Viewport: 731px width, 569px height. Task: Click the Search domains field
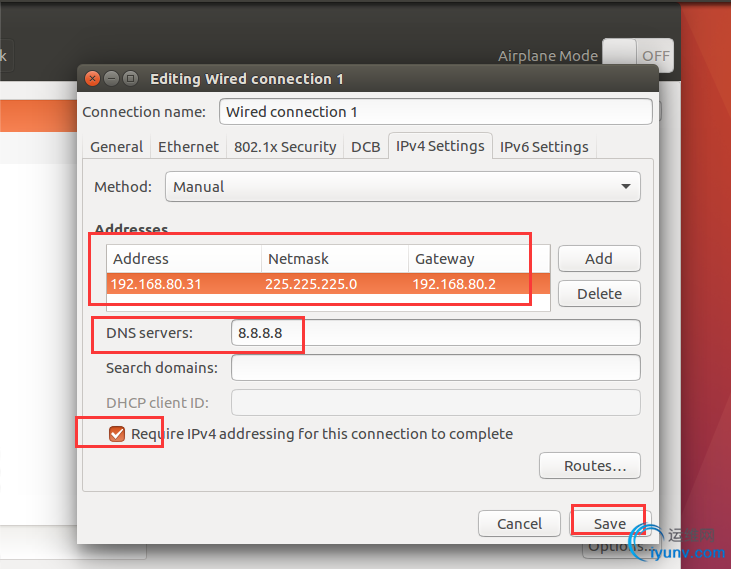(x=435, y=368)
